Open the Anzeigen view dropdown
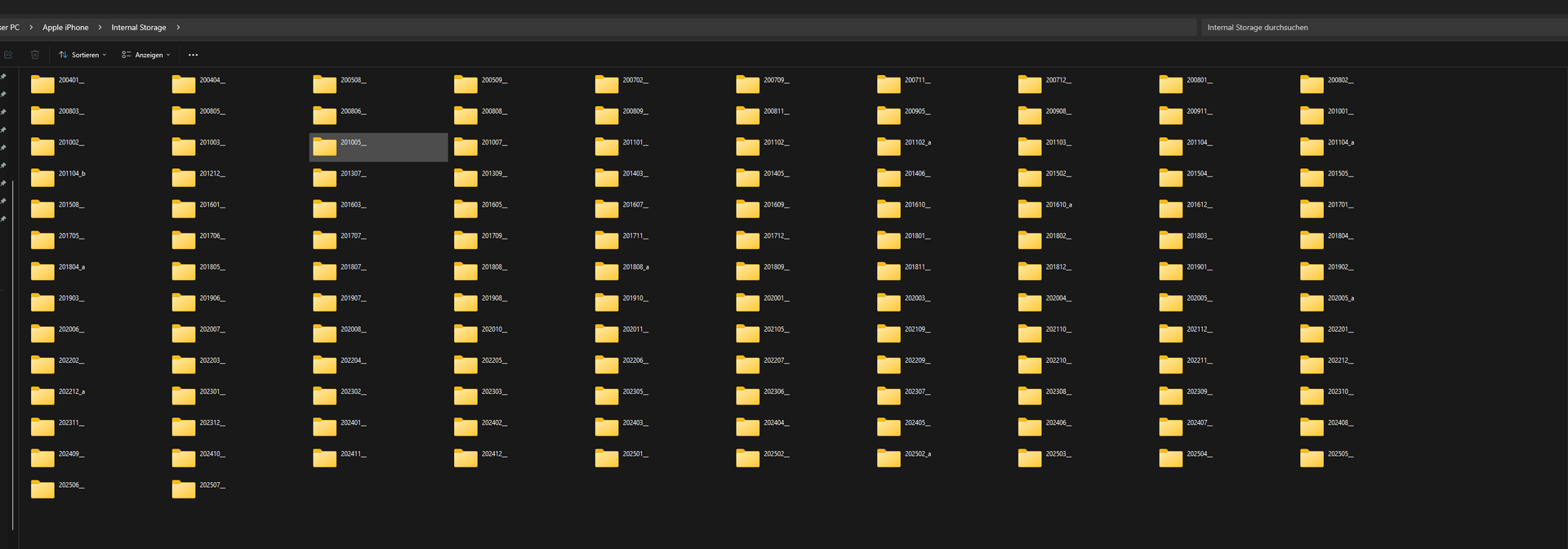The height and width of the screenshot is (549, 1568). click(x=146, y=55)
